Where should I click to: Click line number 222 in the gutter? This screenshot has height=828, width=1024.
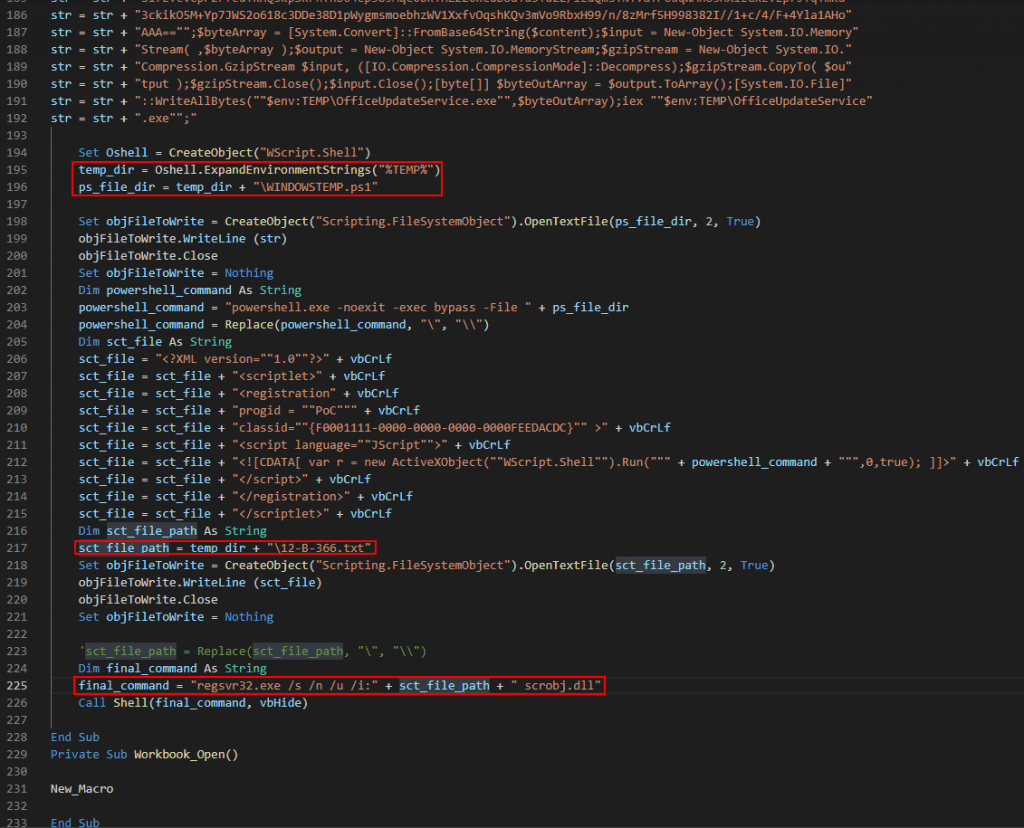[17, 634]
